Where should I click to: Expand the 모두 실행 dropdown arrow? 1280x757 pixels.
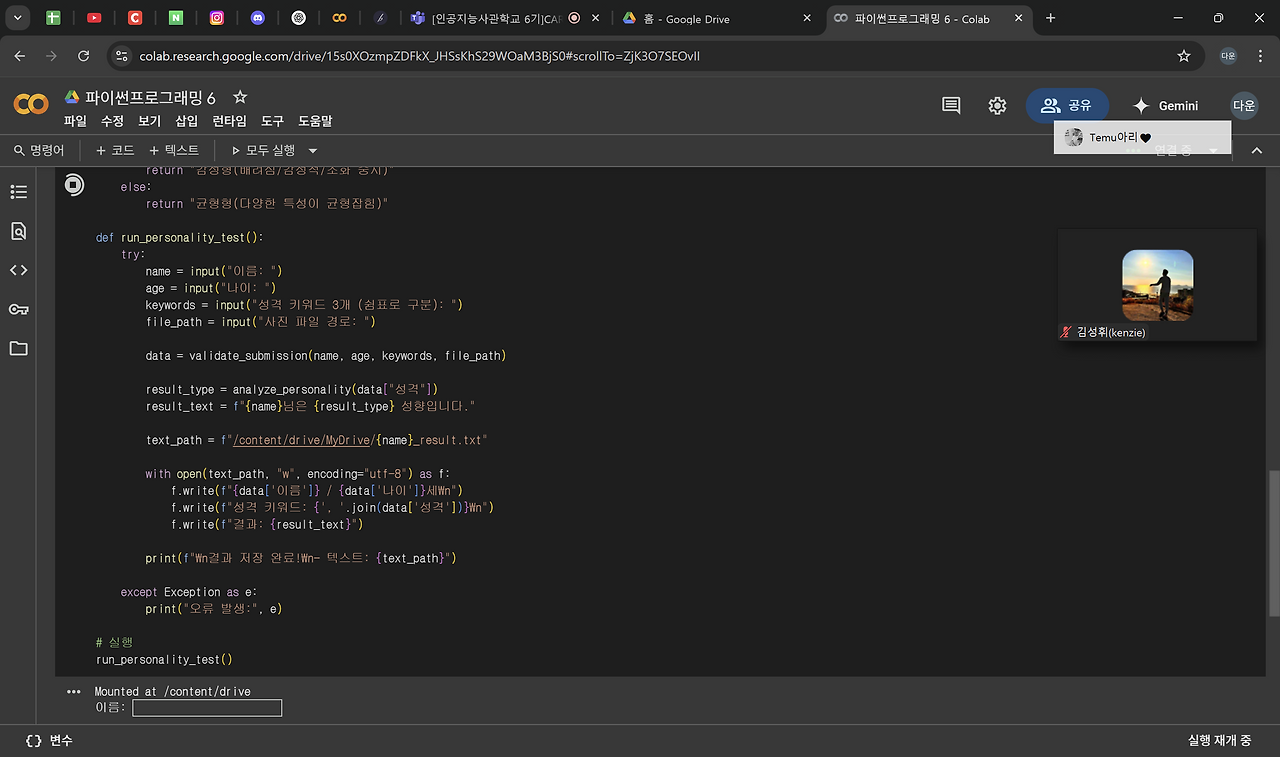click(x=312, y=150)
